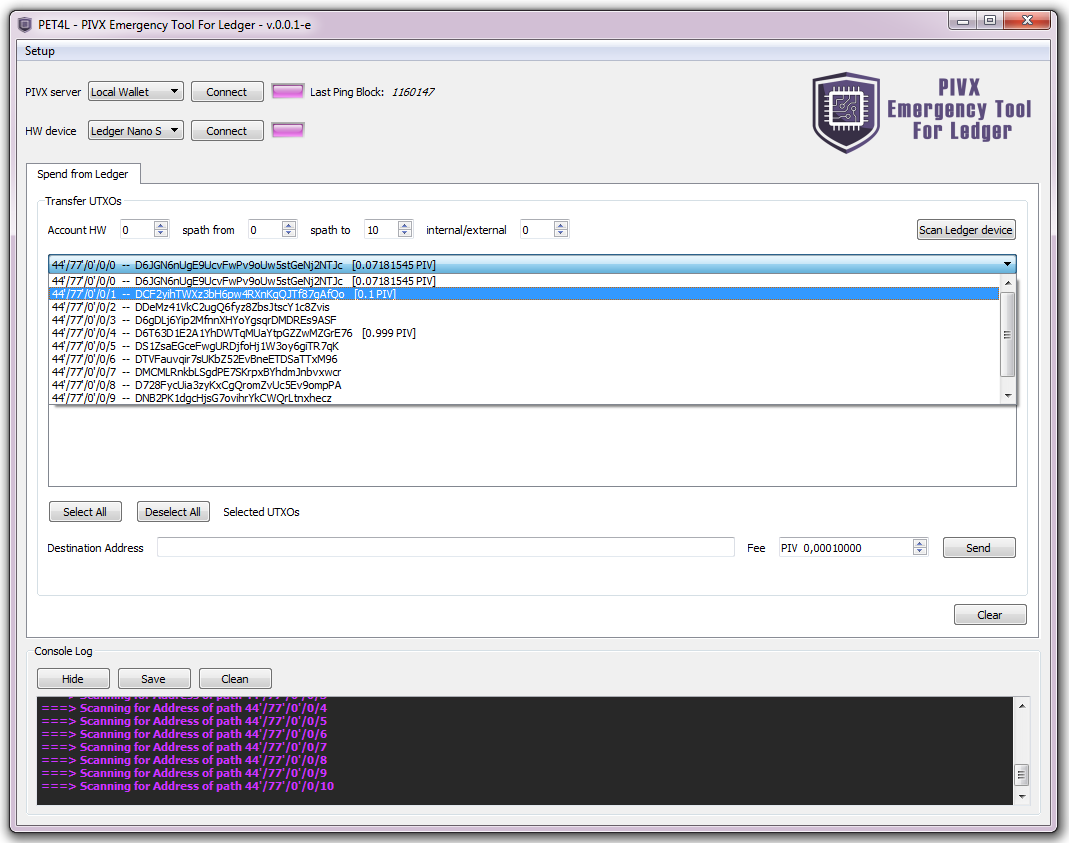Increase the Account HW value
The width and height of the screenshot is (1069, 843).
point(161,226)
